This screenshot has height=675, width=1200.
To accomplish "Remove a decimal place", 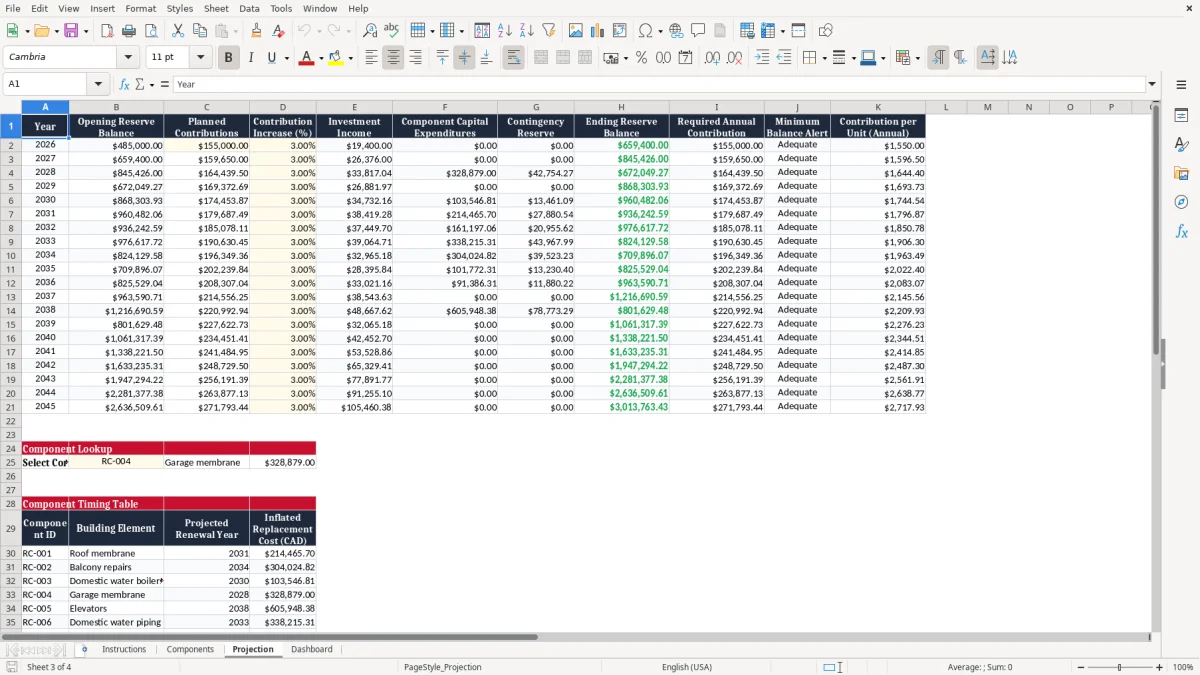I will pyautogui.click(x=734, y=58).
